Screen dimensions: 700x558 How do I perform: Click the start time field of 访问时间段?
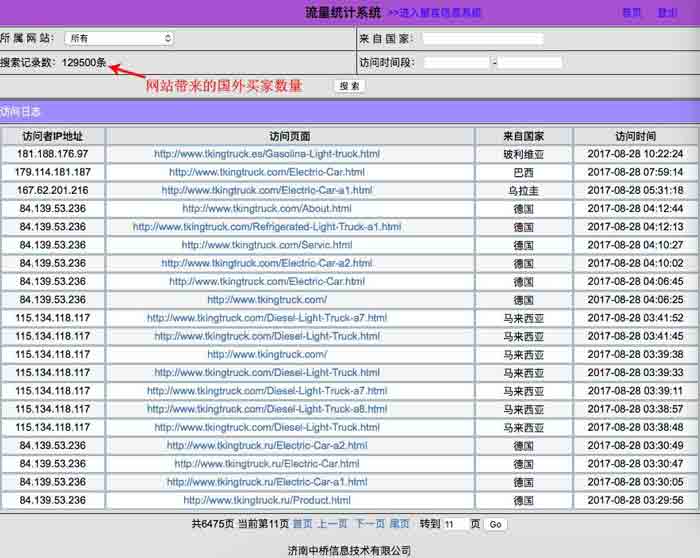pos(456,62)
